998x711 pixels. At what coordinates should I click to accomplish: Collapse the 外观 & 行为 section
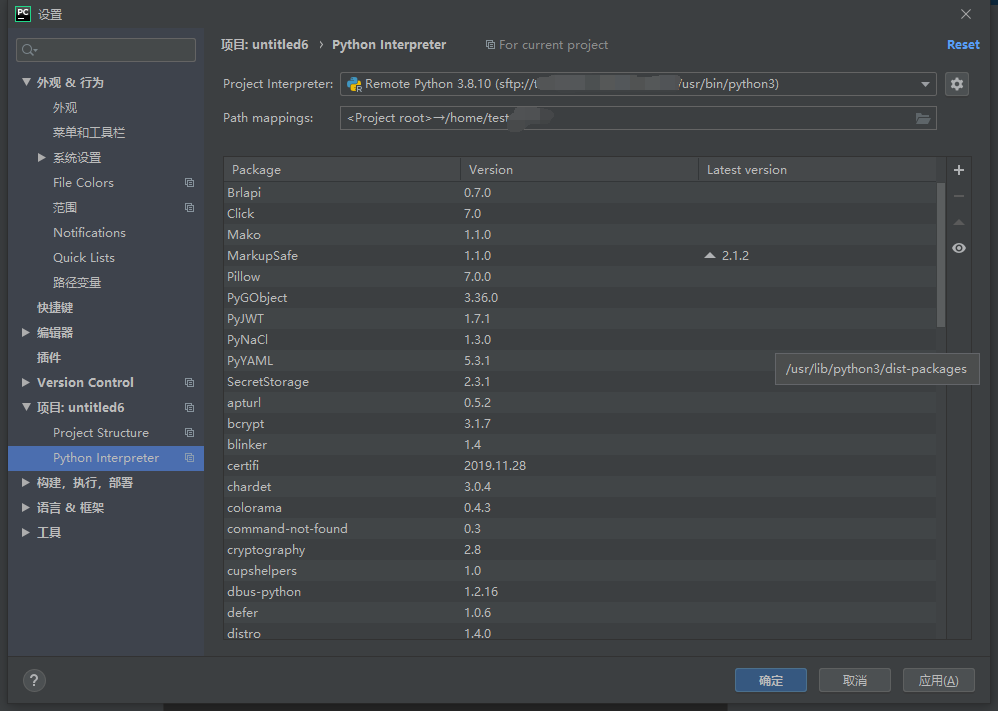[26, 82]
